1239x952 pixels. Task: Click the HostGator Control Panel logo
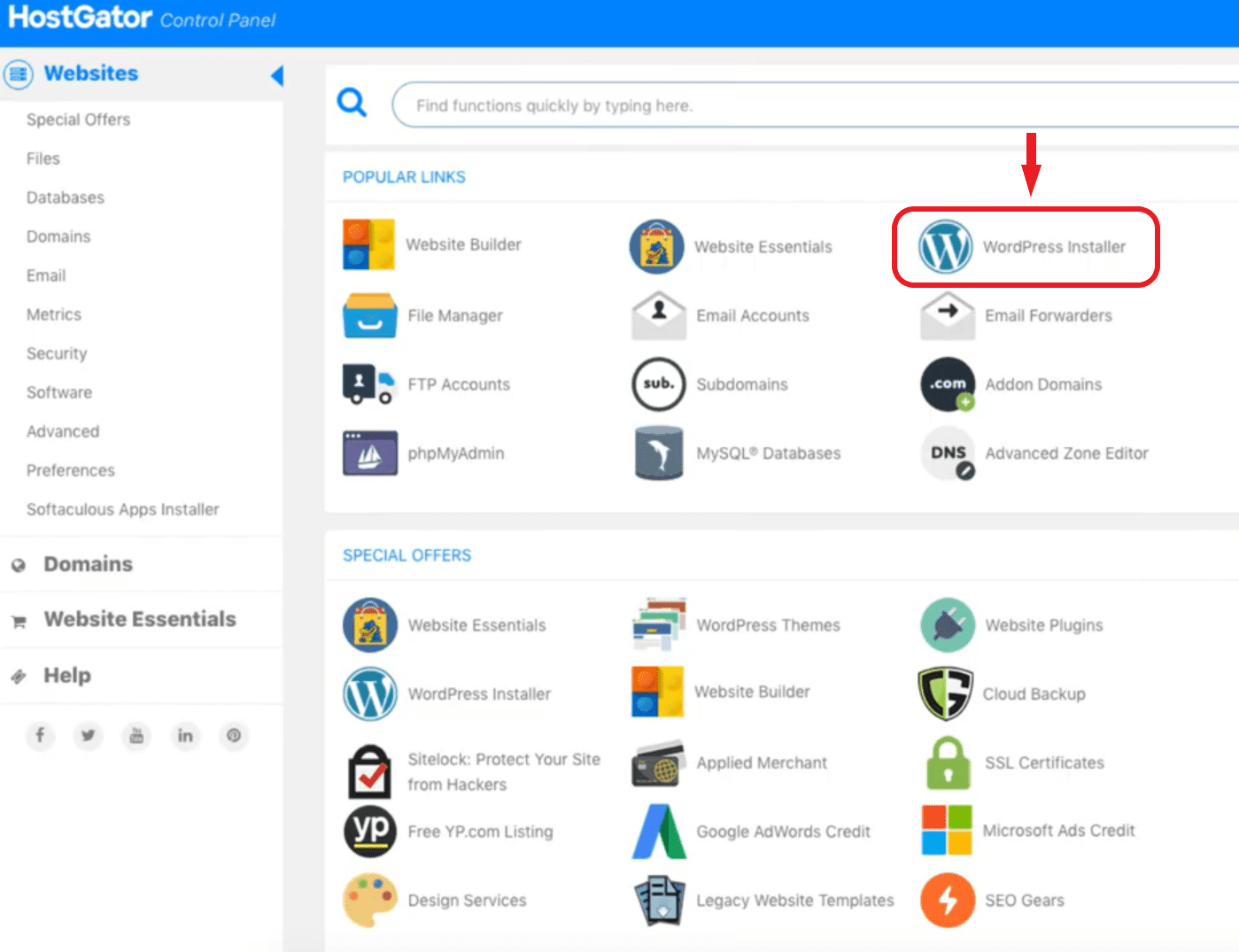pos(142,18)
